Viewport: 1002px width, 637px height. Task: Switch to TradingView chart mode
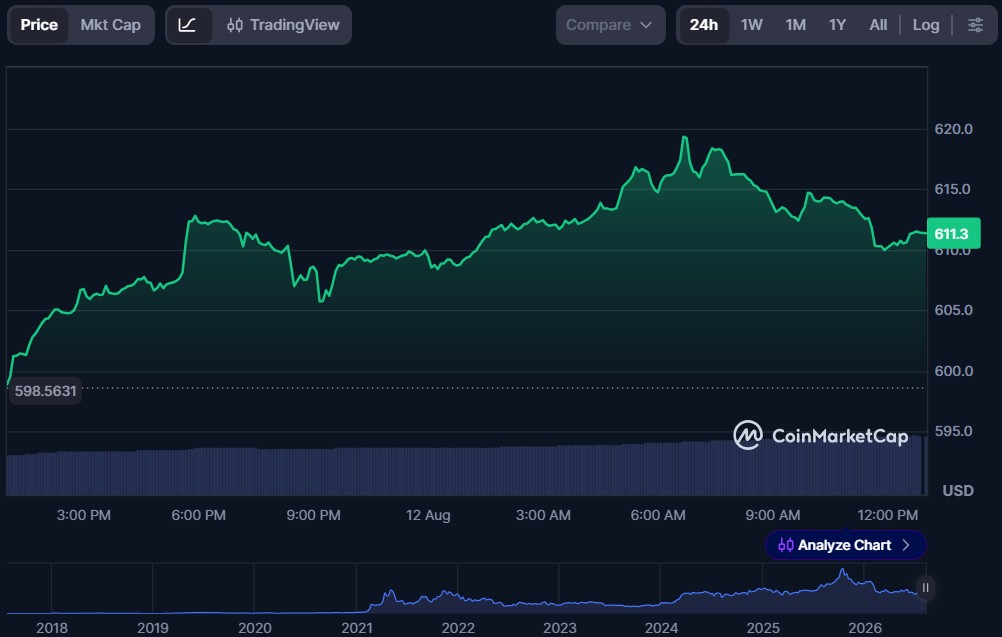283,25
